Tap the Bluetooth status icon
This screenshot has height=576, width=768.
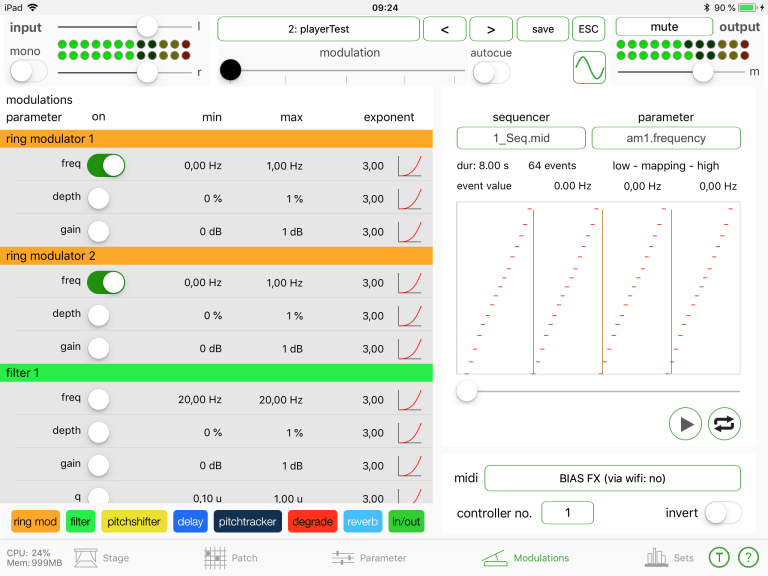(x=706, y=7)
